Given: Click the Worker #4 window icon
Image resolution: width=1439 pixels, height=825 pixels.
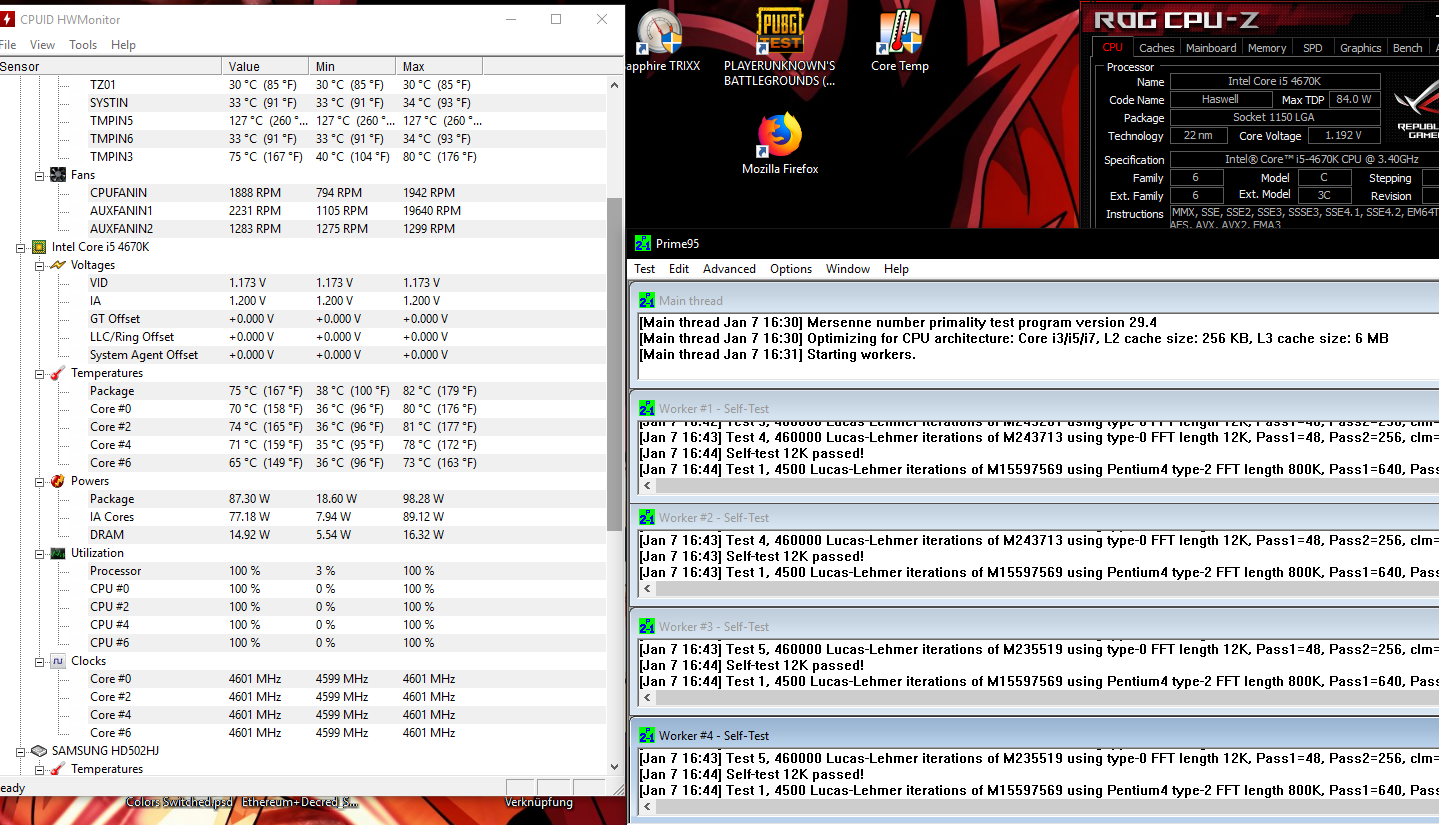Looking at the screenshot, I should [647, 735].
